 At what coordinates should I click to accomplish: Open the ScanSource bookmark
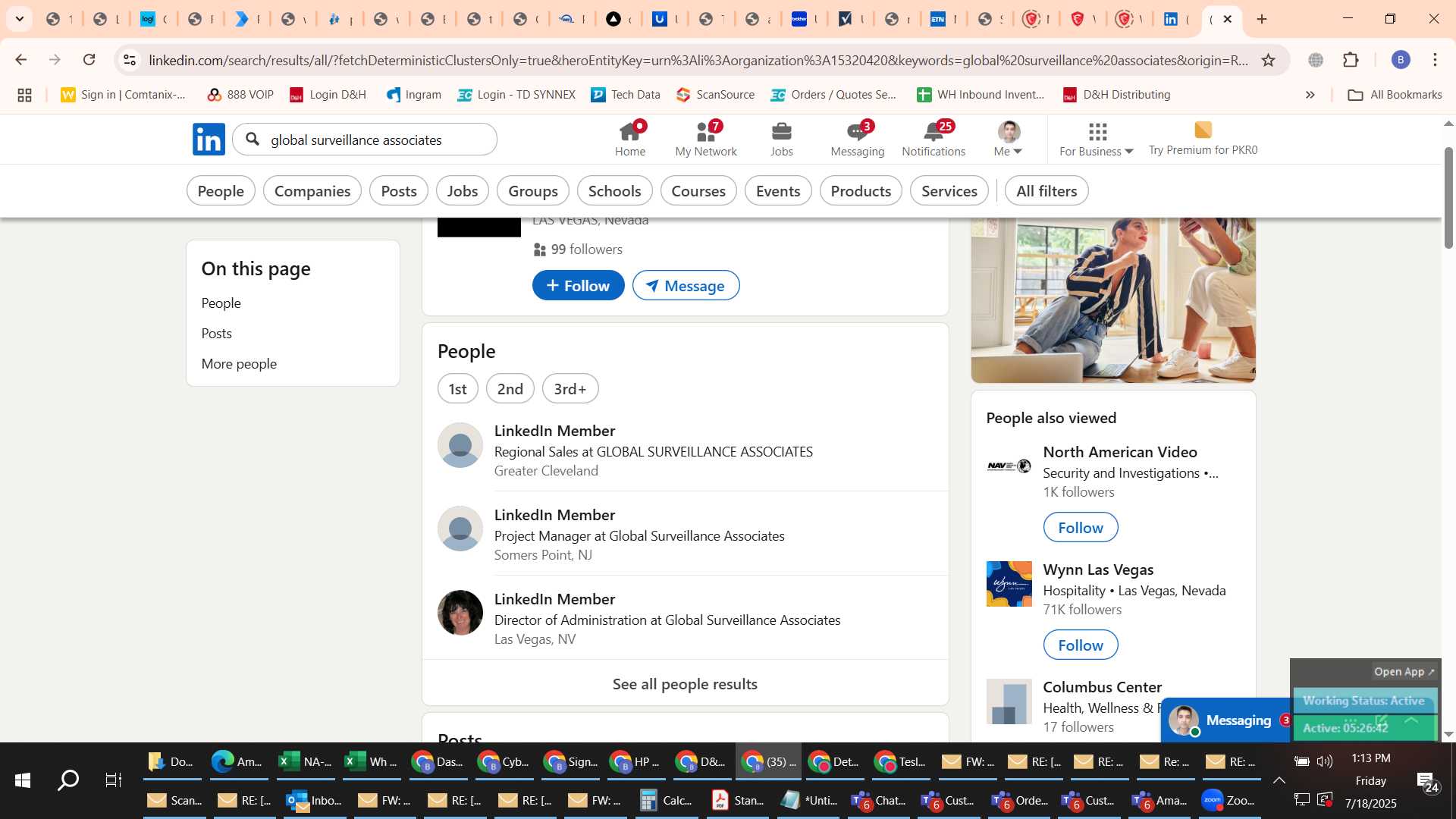[x=715, y=95]
